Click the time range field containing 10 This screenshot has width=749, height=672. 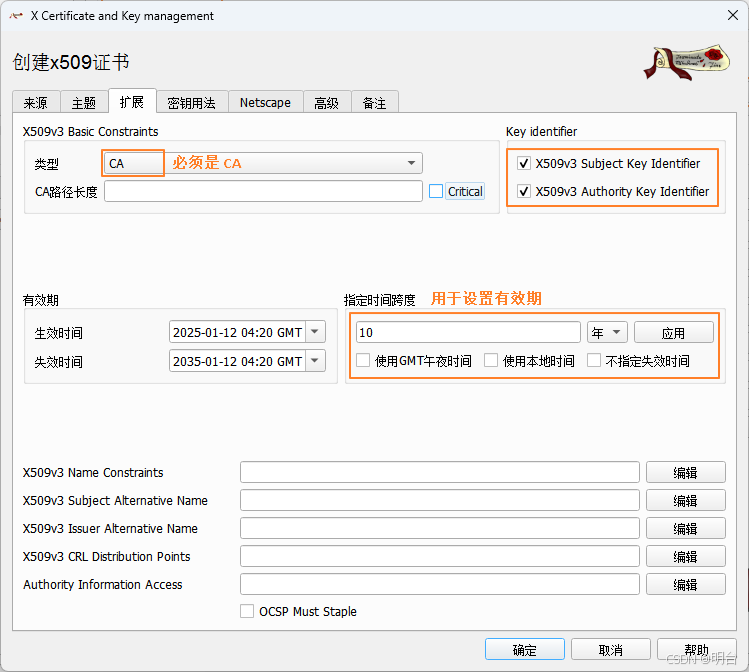[x=468, y=332]
